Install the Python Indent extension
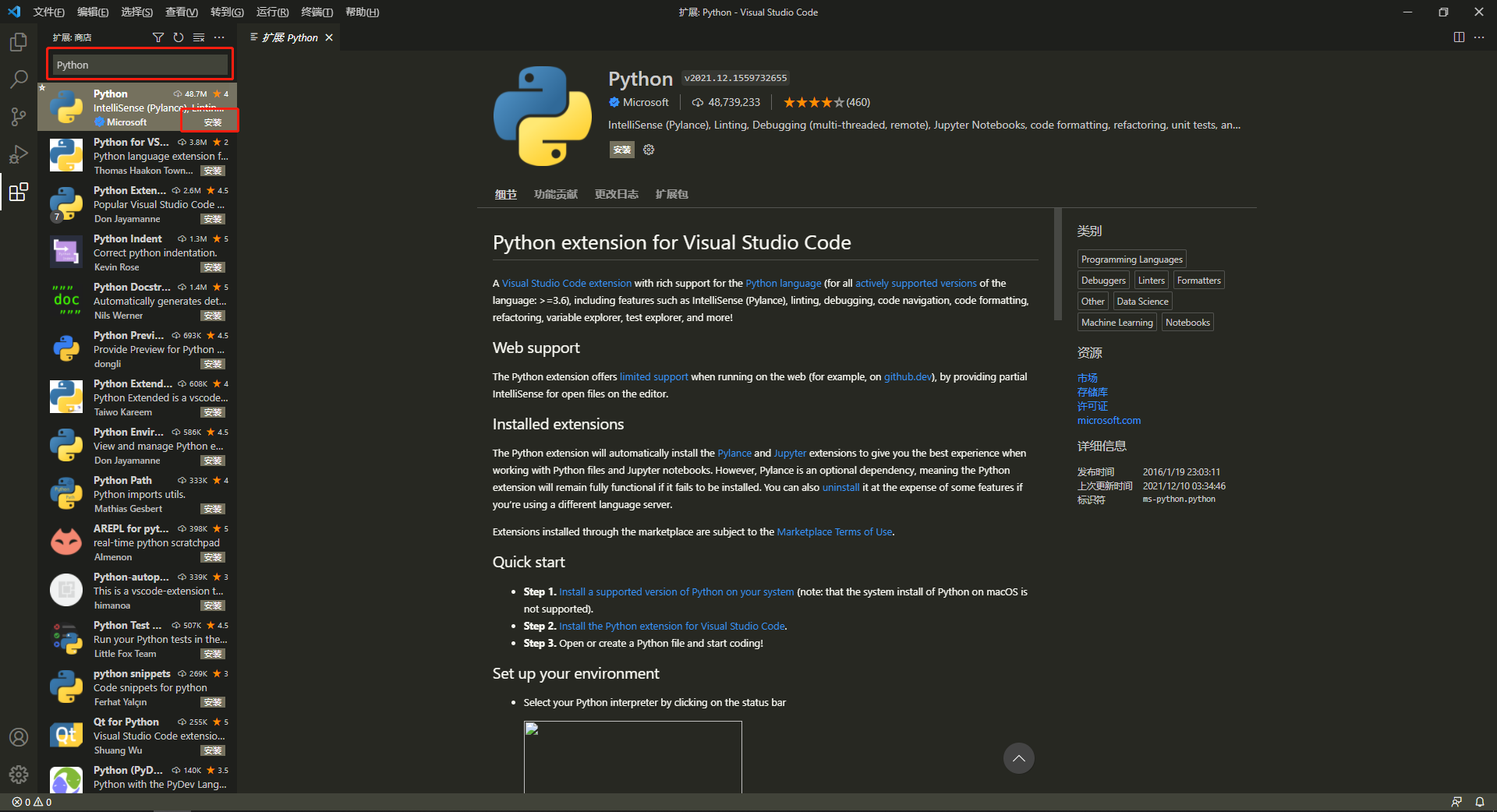Image resolution: width=1497 pixels, height=812 pixels. [x=213, y=267]
